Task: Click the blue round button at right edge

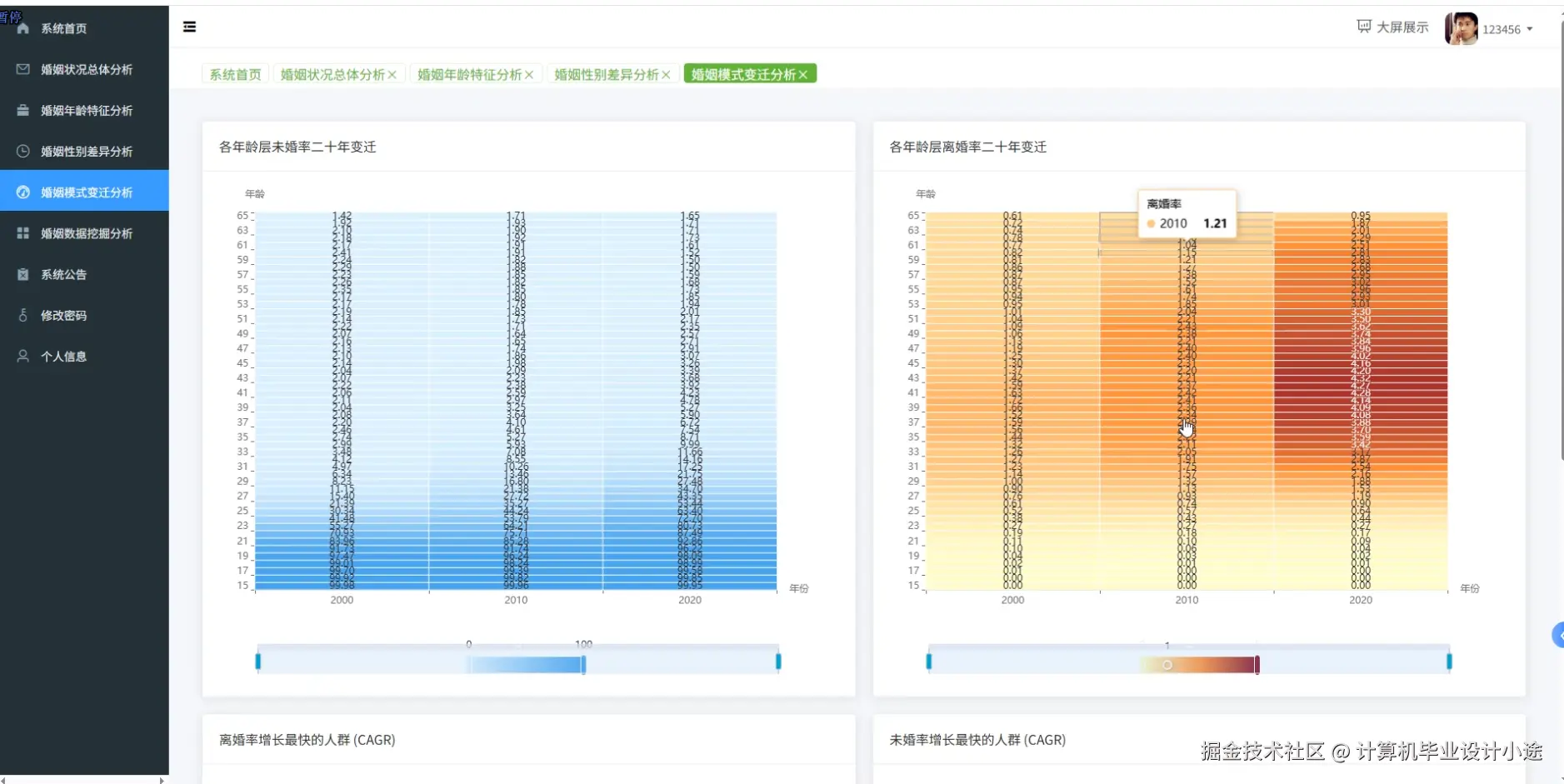Action: pos(1558,635)
